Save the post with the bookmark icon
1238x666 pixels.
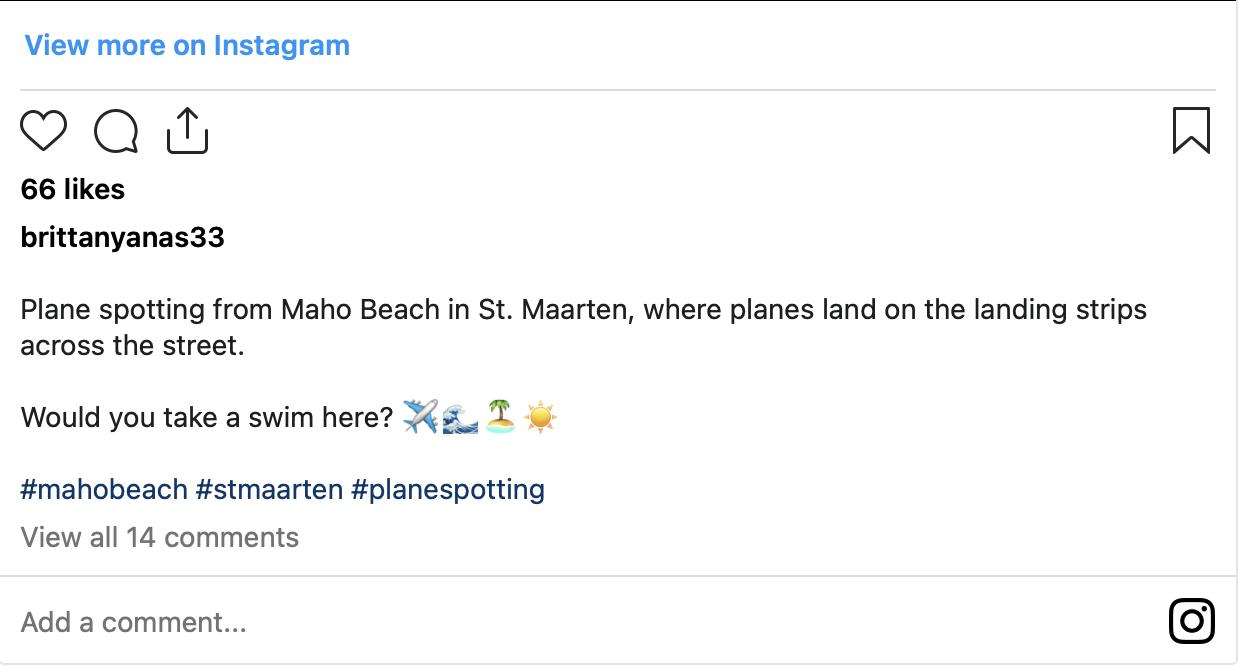pos(1191,131)
